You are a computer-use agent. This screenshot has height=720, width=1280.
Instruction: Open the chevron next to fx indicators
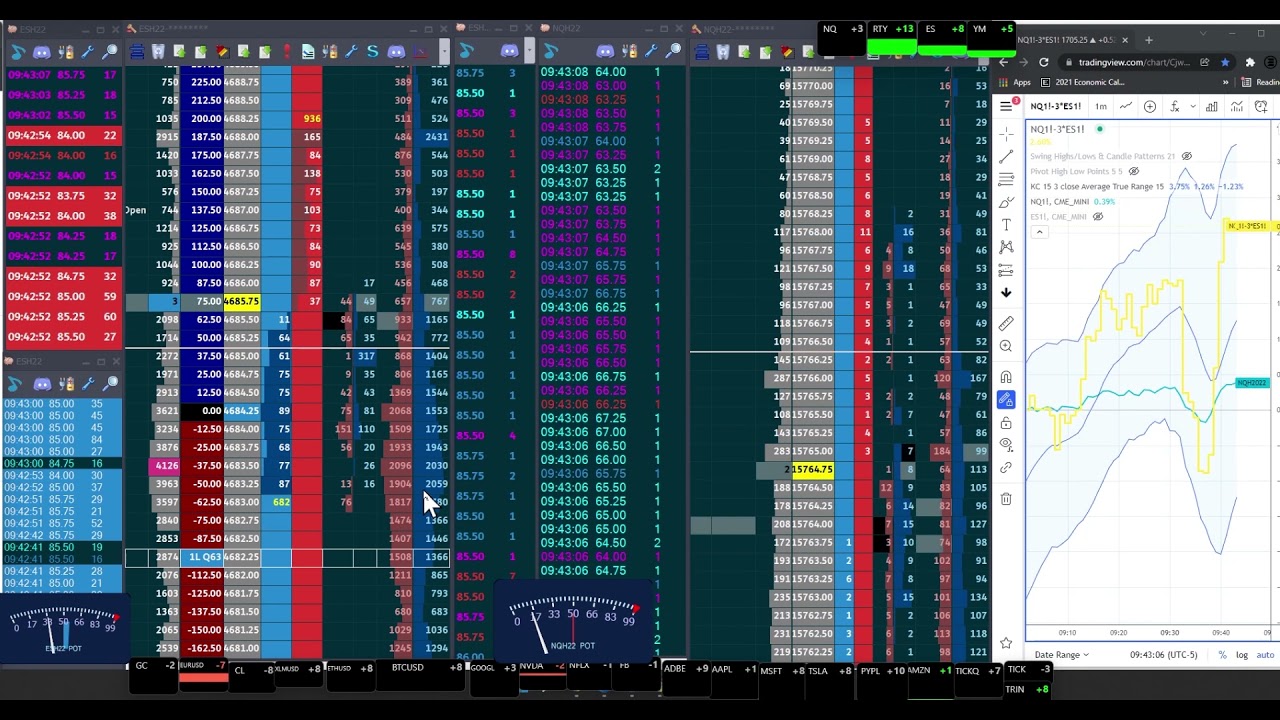1191,106
